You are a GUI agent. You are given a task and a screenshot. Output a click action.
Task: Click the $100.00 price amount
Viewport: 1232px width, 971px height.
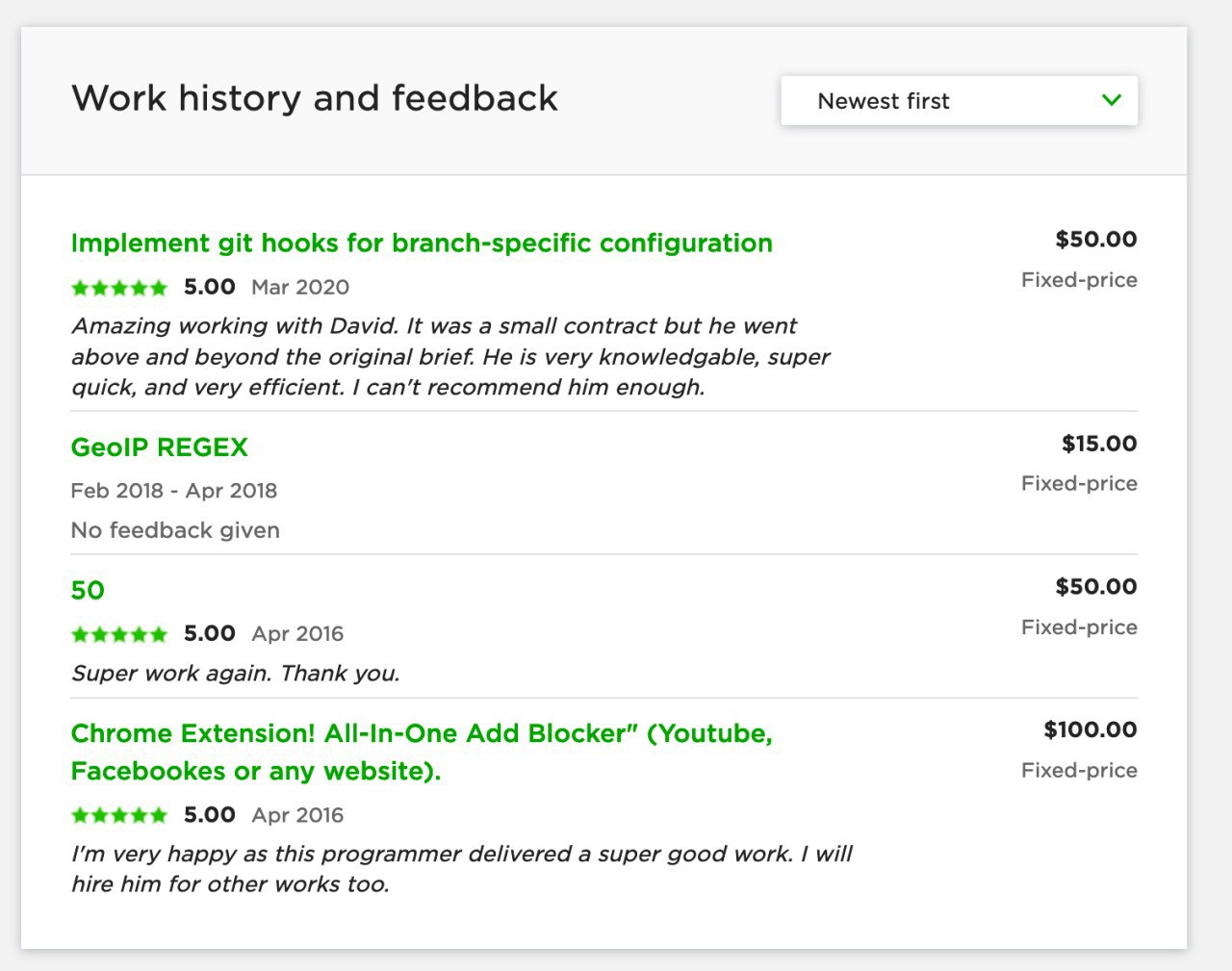coord(1091,729)
